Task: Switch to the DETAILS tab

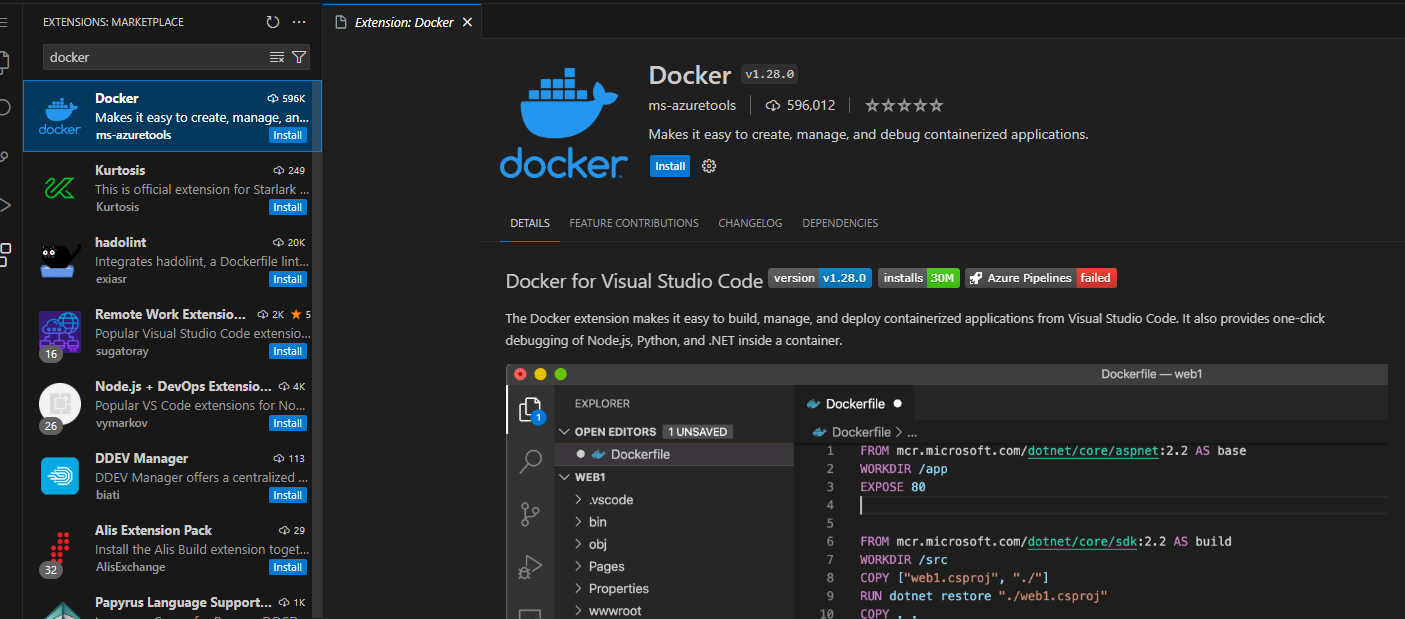Action: [x=530, y=223]
